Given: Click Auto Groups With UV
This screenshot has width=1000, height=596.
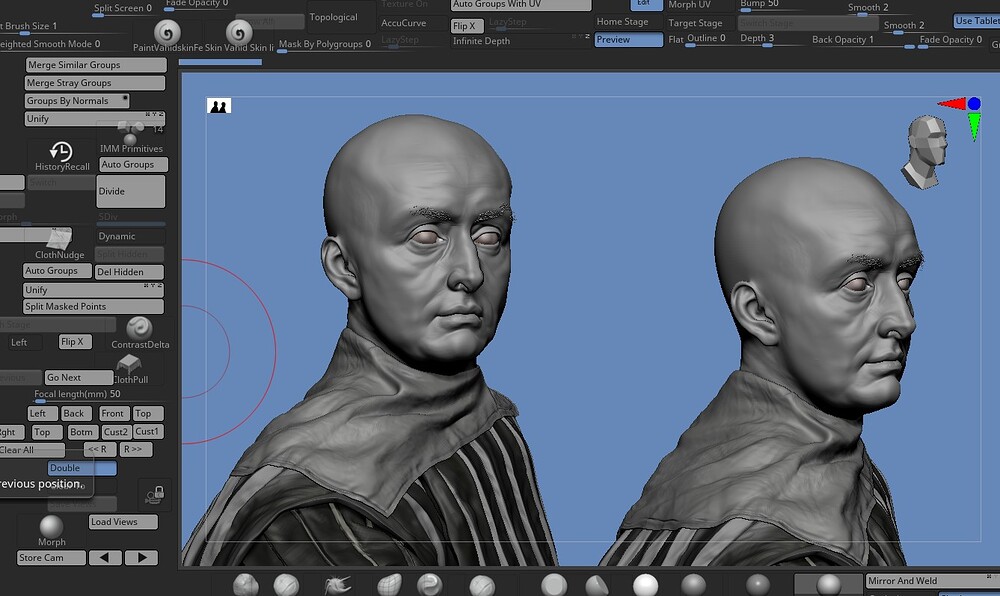Looking at the screenshot, I should [x=521, y=4].
